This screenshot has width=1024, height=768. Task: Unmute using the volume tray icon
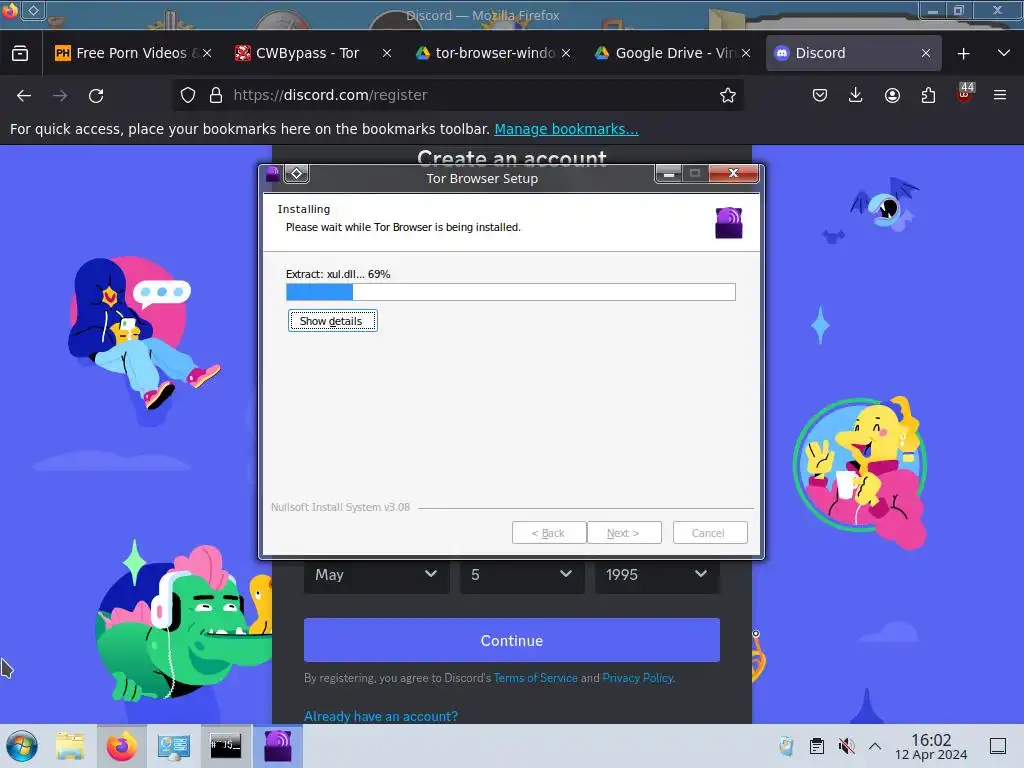[x=846, y=746]
